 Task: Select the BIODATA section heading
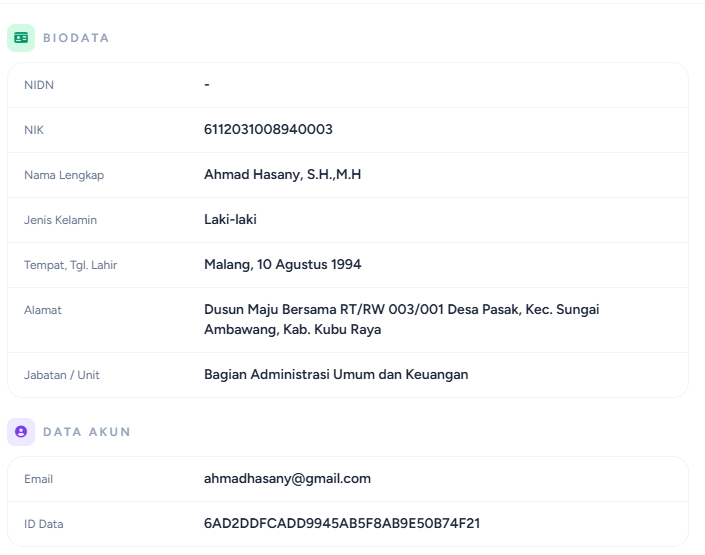pos(76,38)
